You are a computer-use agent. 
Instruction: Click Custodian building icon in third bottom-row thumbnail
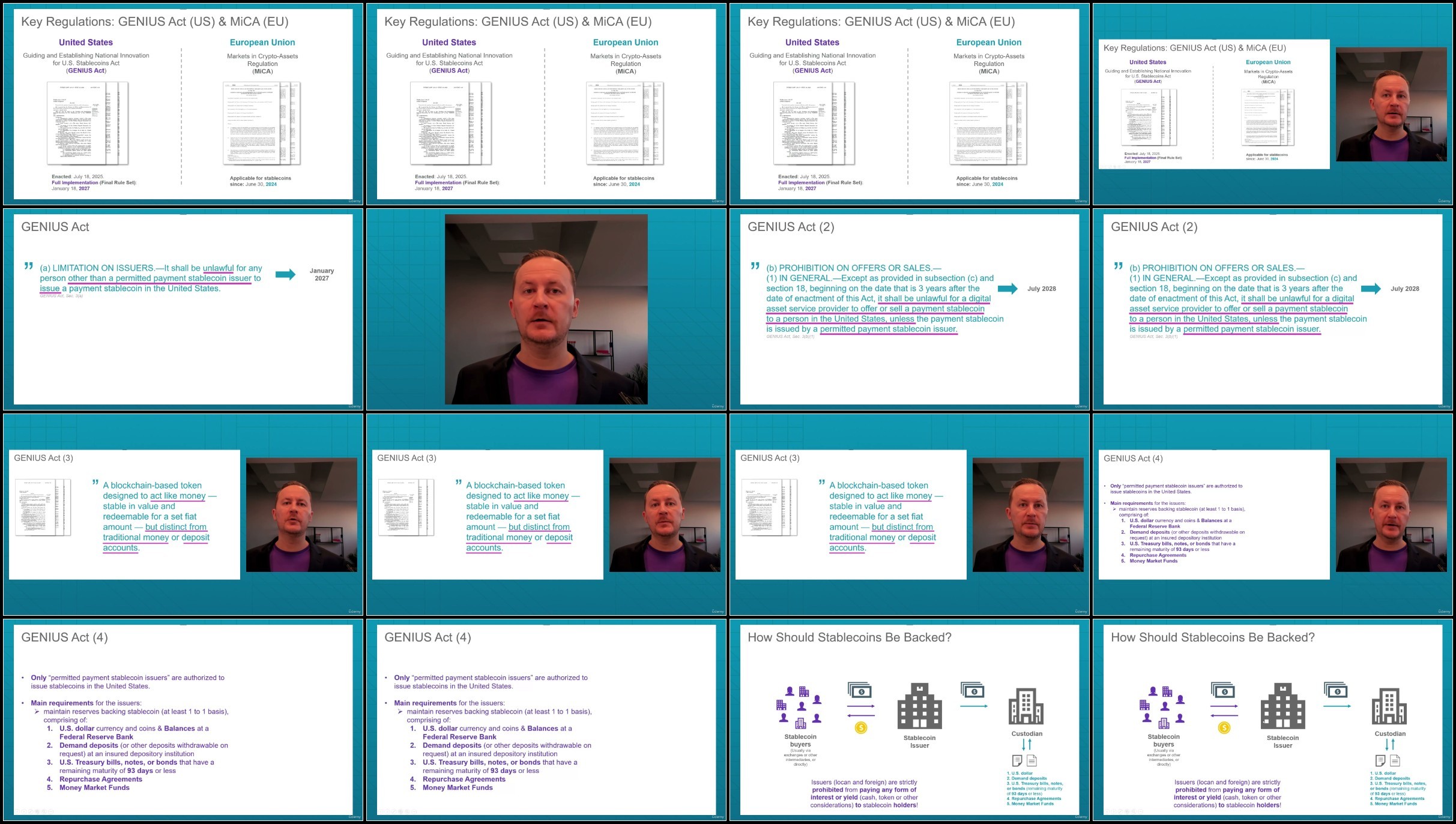(x=1026, y=706)
